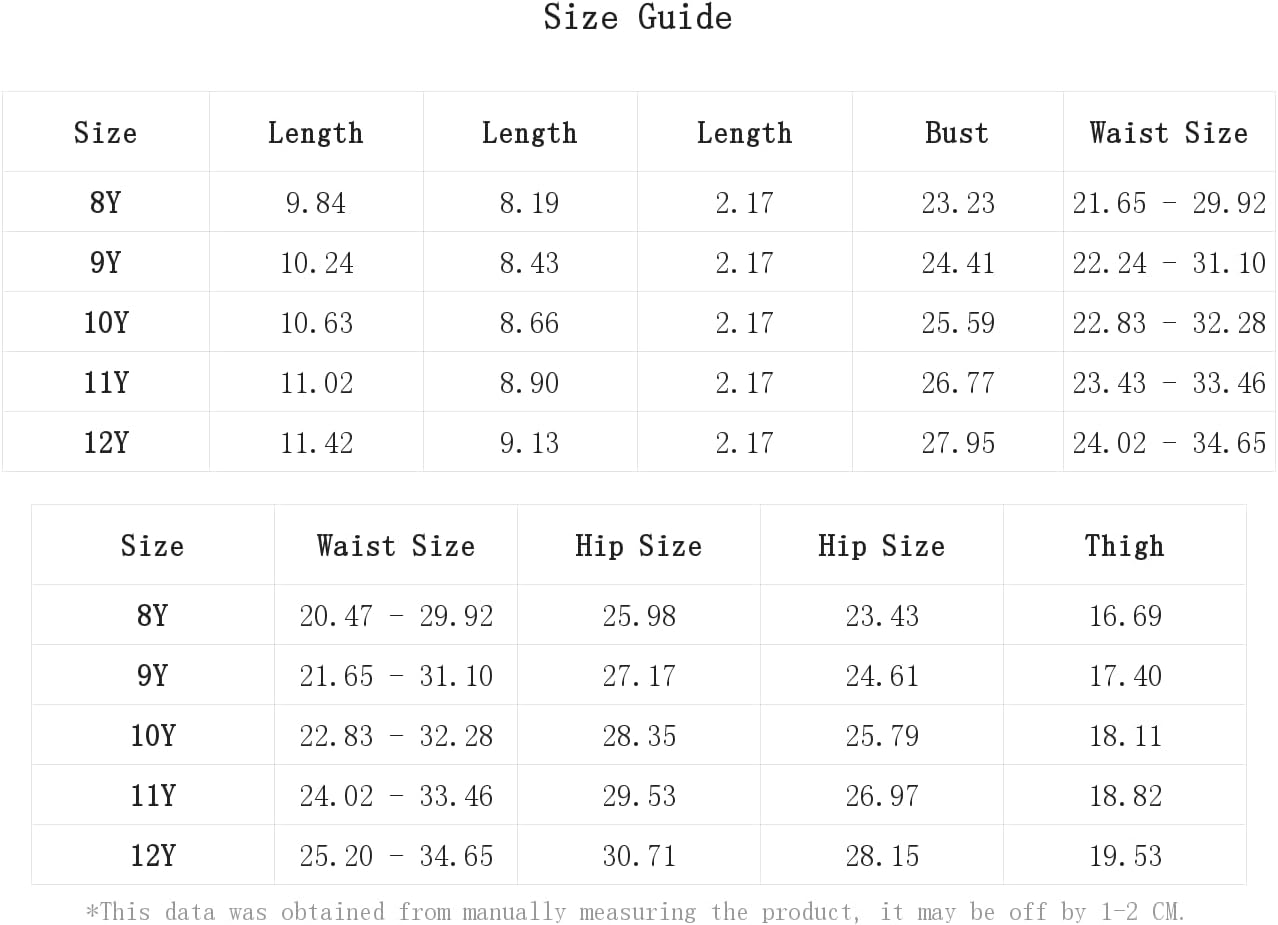Click the manual measuring disclaimer footnote
1278x925 pixels.
pyautogui.click(x=636, y=912)
